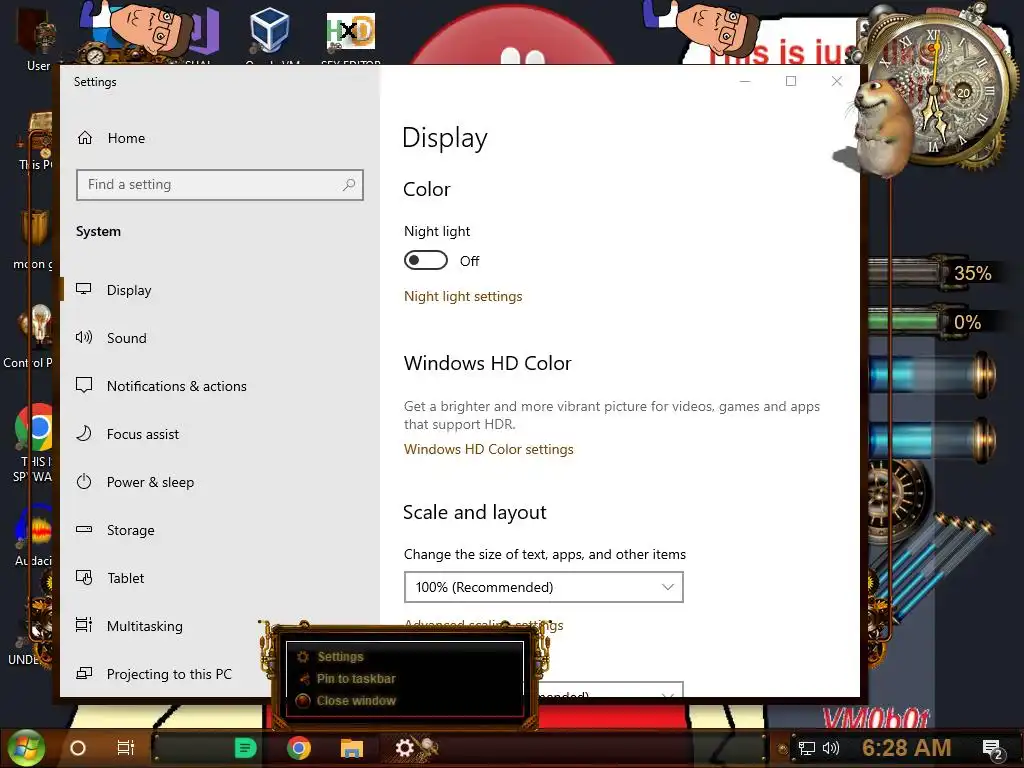Expand the 100% (Recommended) scale dropdown
The height and width of the screenshot is (768, 1024).
click(x=543, y=587)
